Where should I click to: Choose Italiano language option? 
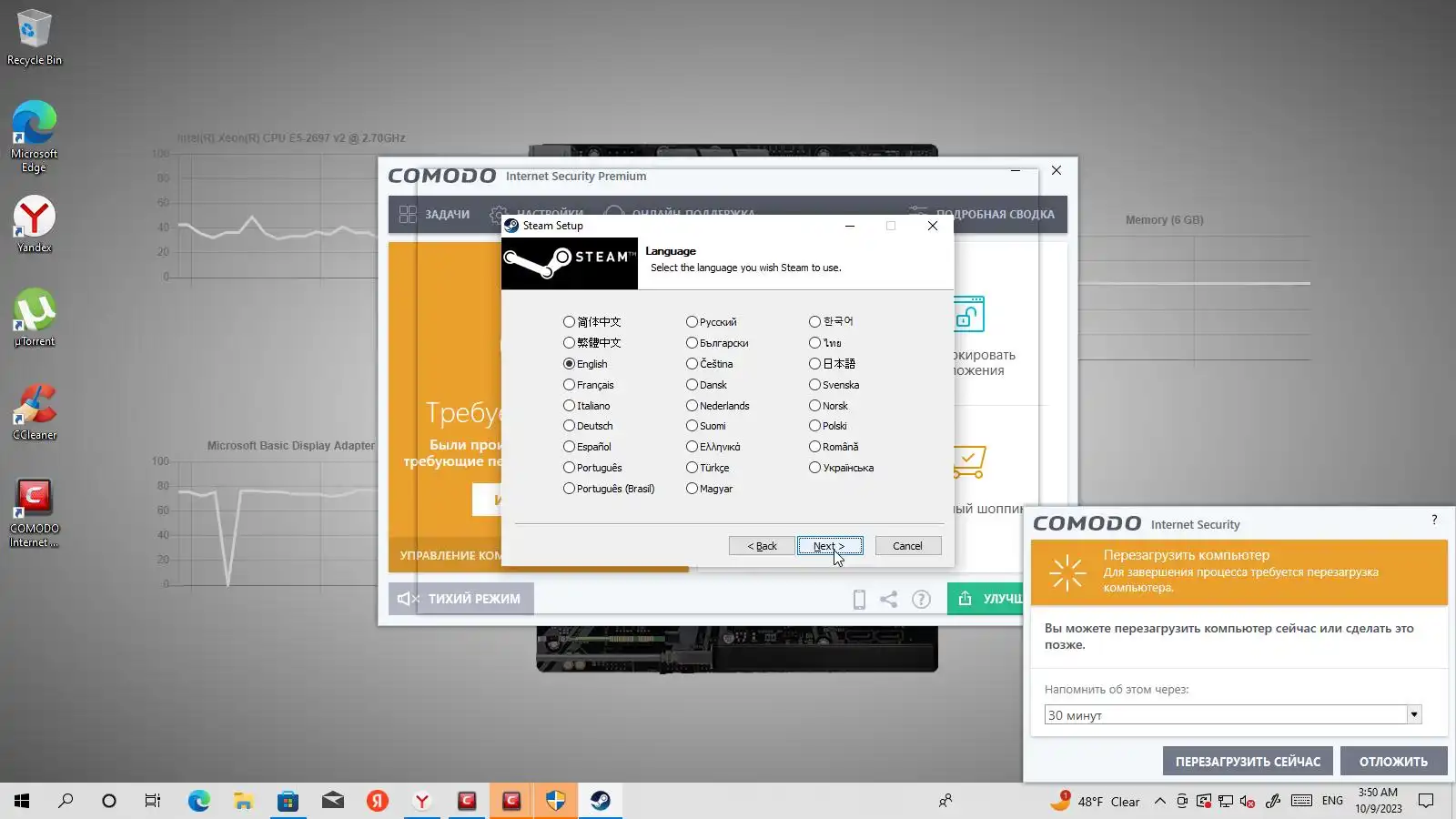click(587, 406)
